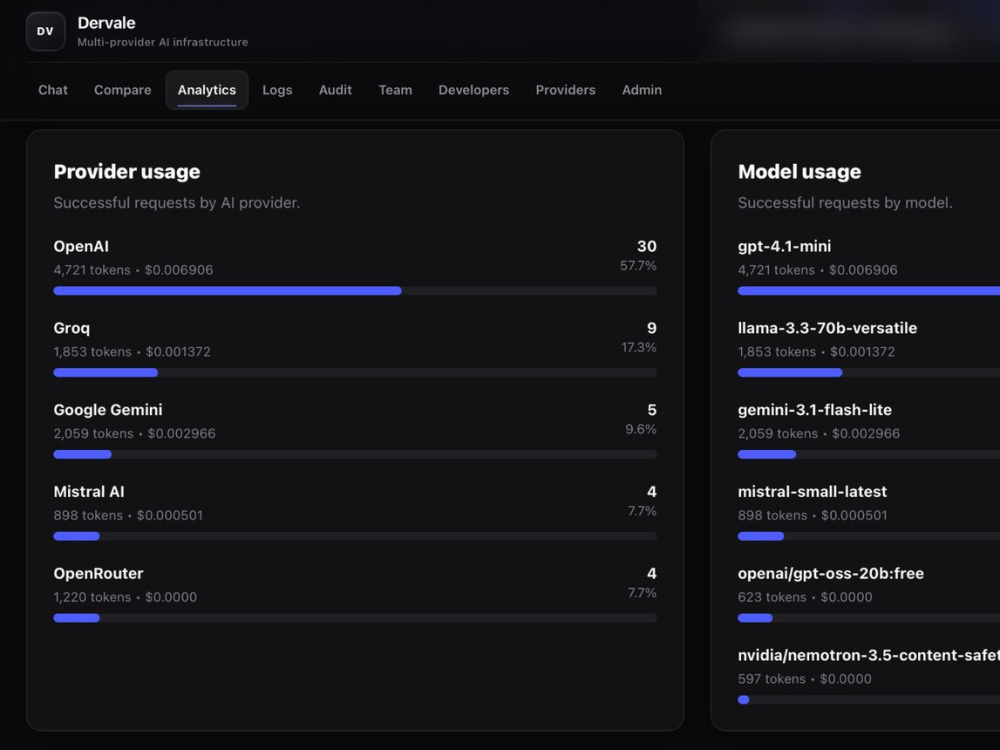Click the Groq usage progress bar
Screen dimensions: 1000x750
(x=355, y=372)
